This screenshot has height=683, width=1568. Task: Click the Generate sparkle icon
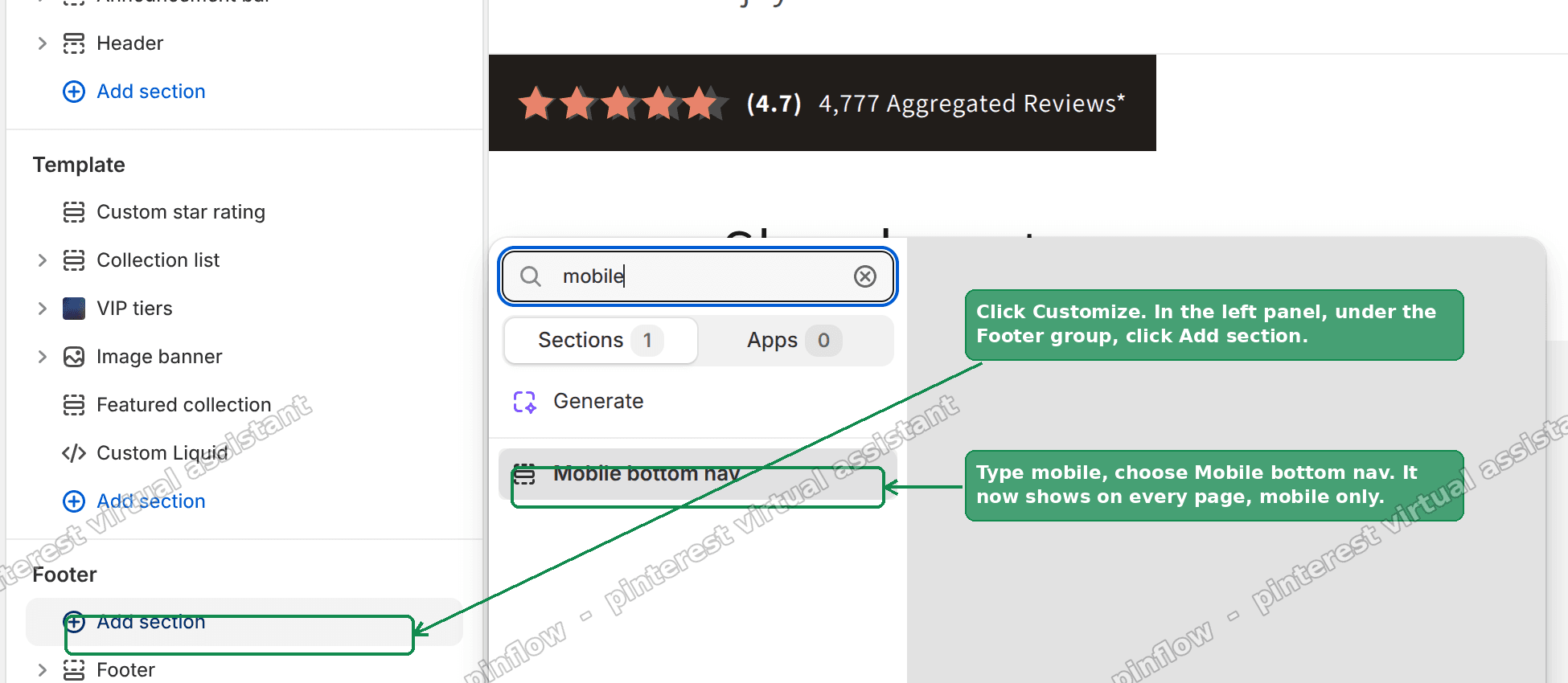click(525, 402)
